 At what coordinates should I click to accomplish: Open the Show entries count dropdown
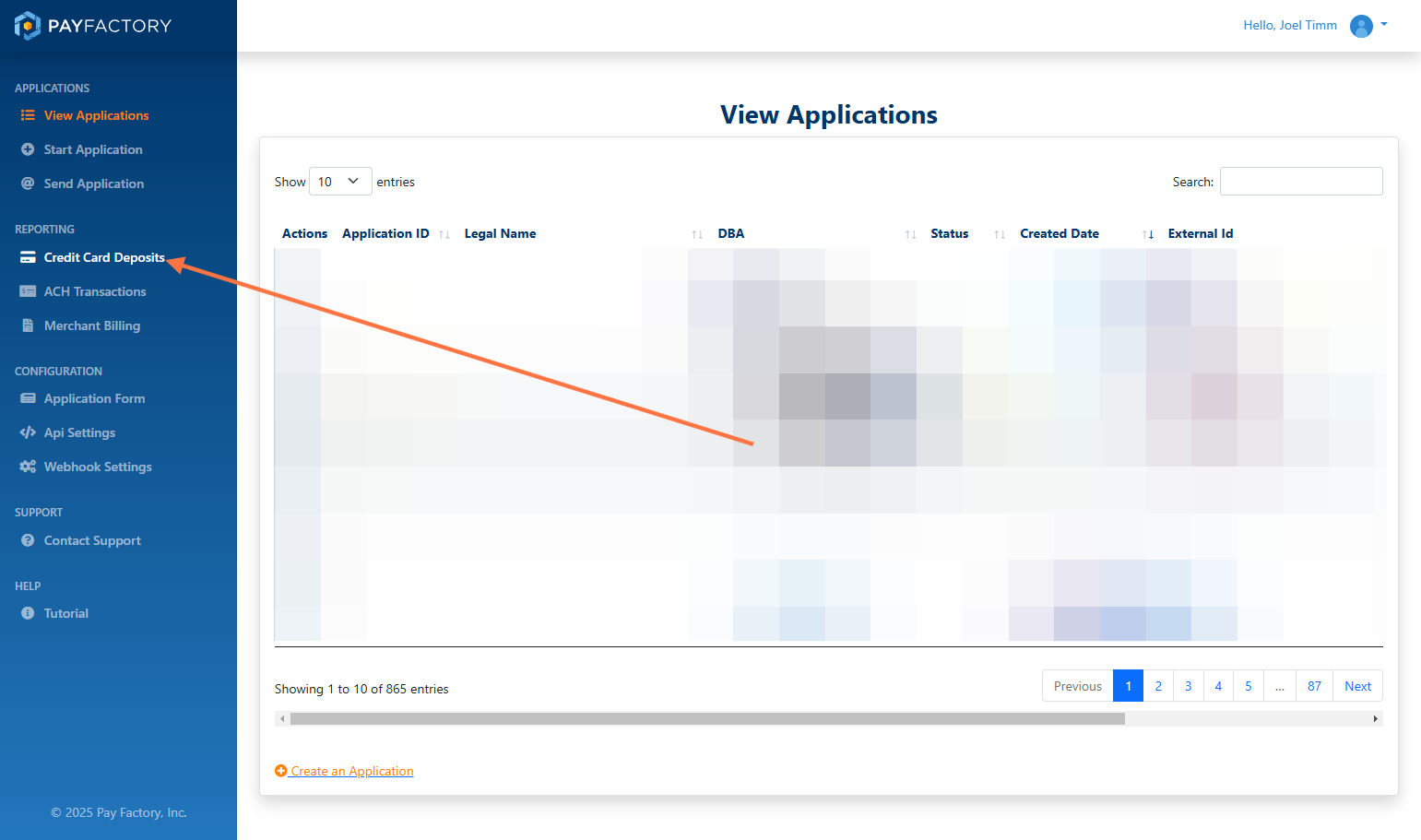(x=340, y=182)
